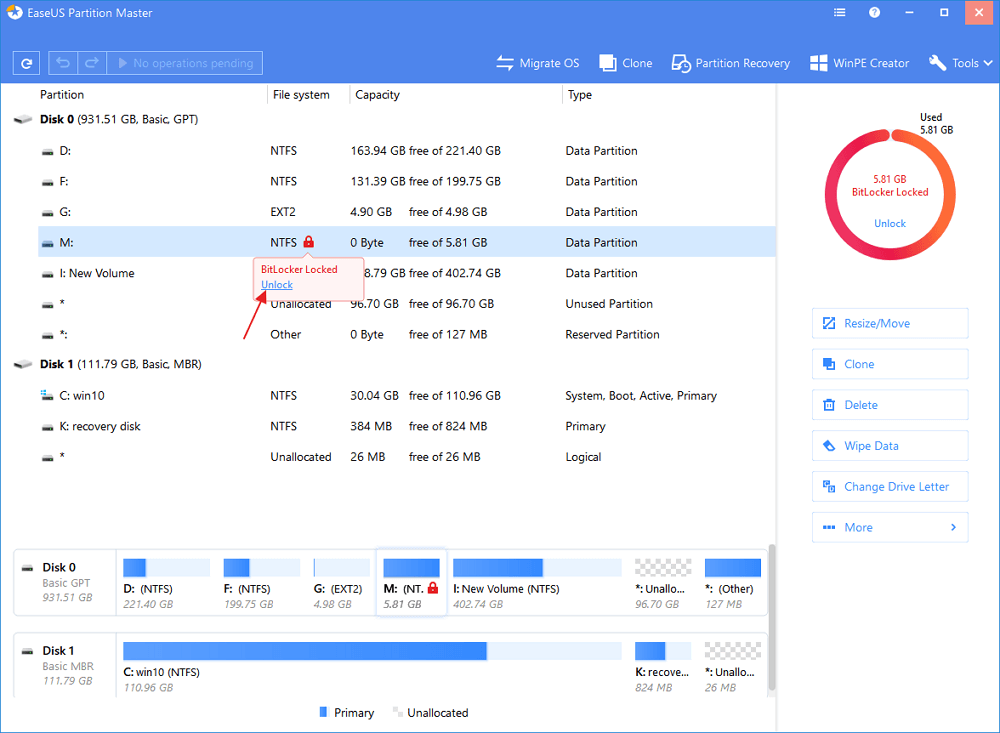Select the D: partition row
The image size is (1000, 733).
pyautogui.click(x=407, y=151)
